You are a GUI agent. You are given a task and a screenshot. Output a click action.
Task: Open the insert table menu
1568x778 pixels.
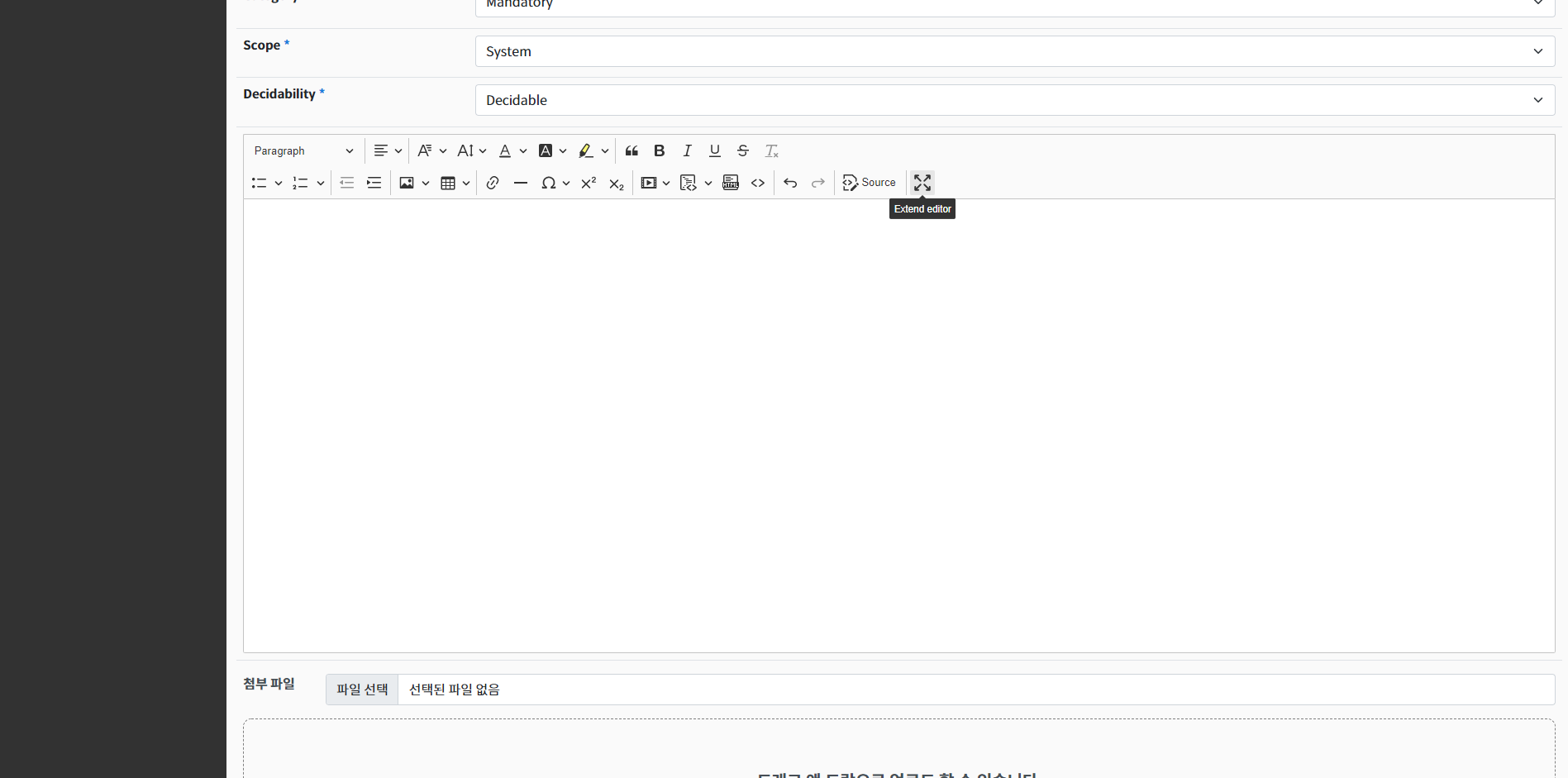pyautogui.click(x=455, y=183)
